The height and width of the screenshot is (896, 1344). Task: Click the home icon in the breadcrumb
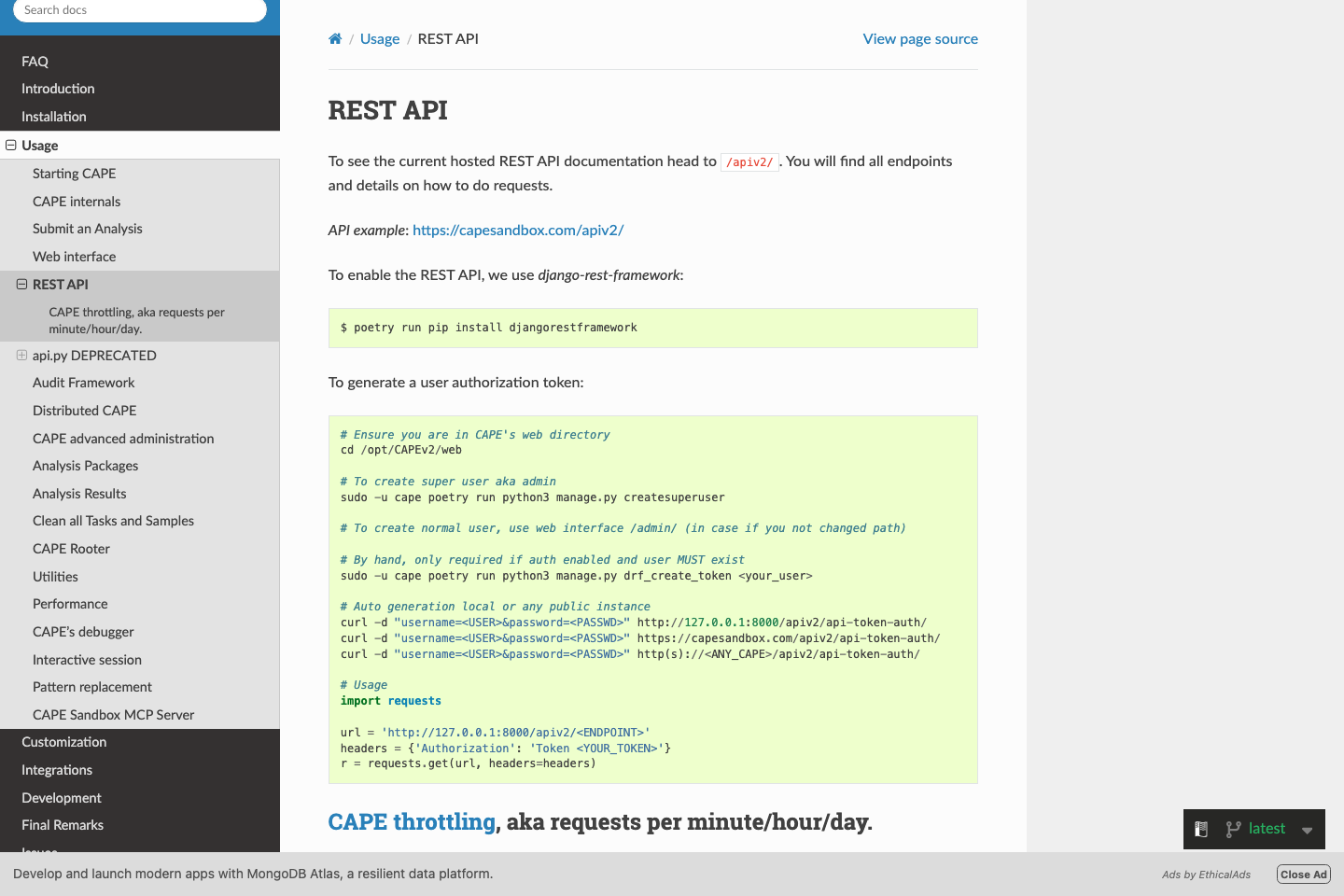pos(335,38)
